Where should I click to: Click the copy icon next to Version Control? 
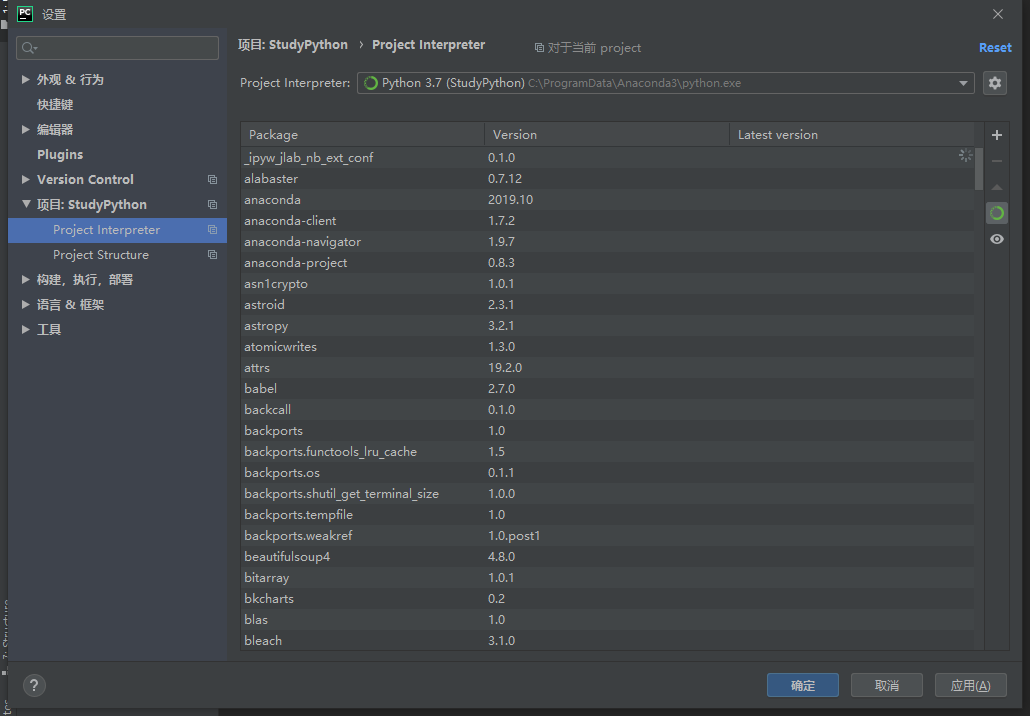pos(212,179)
